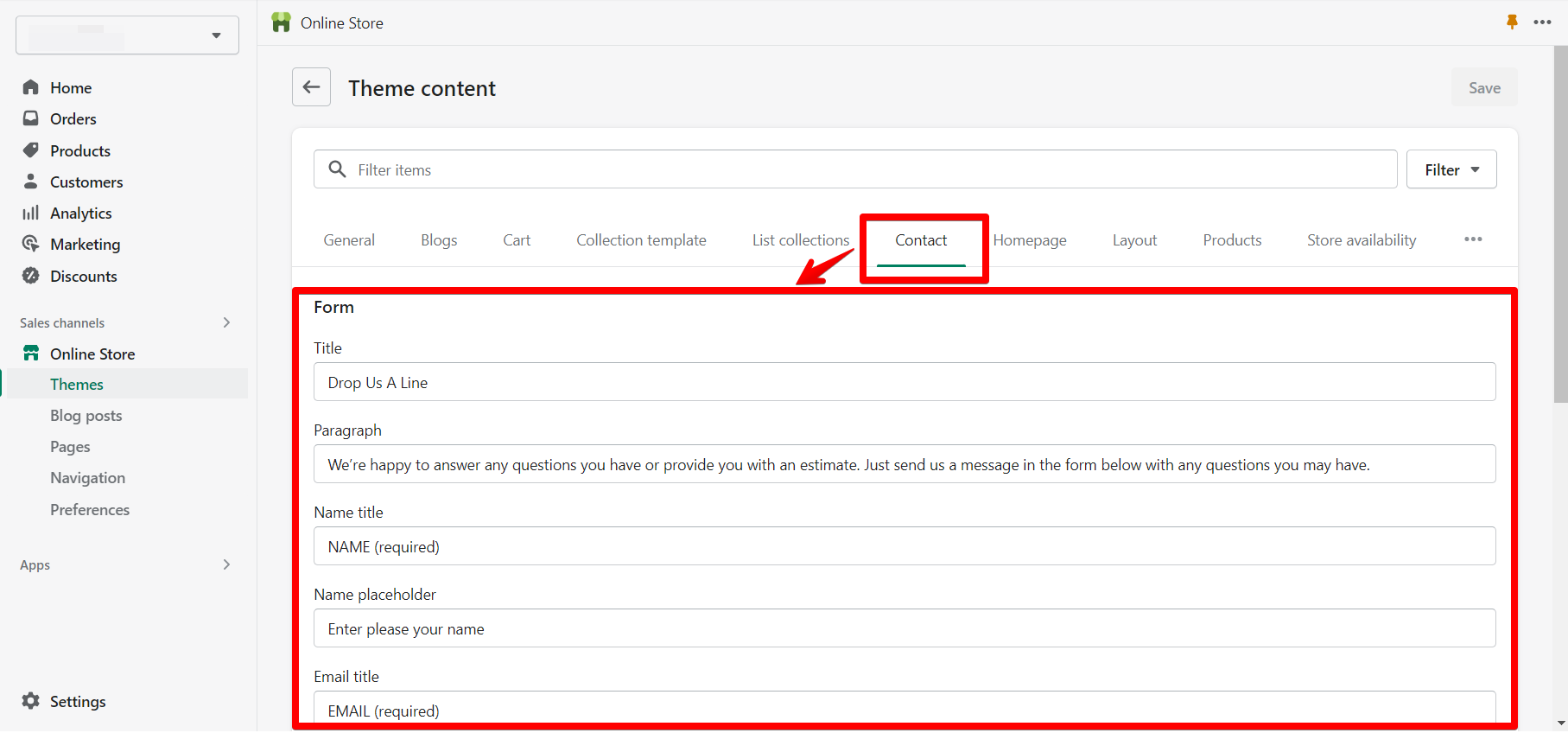Open the store selector dropdown
Viewport: 1568px width, 733px height.
pos(127,35)
